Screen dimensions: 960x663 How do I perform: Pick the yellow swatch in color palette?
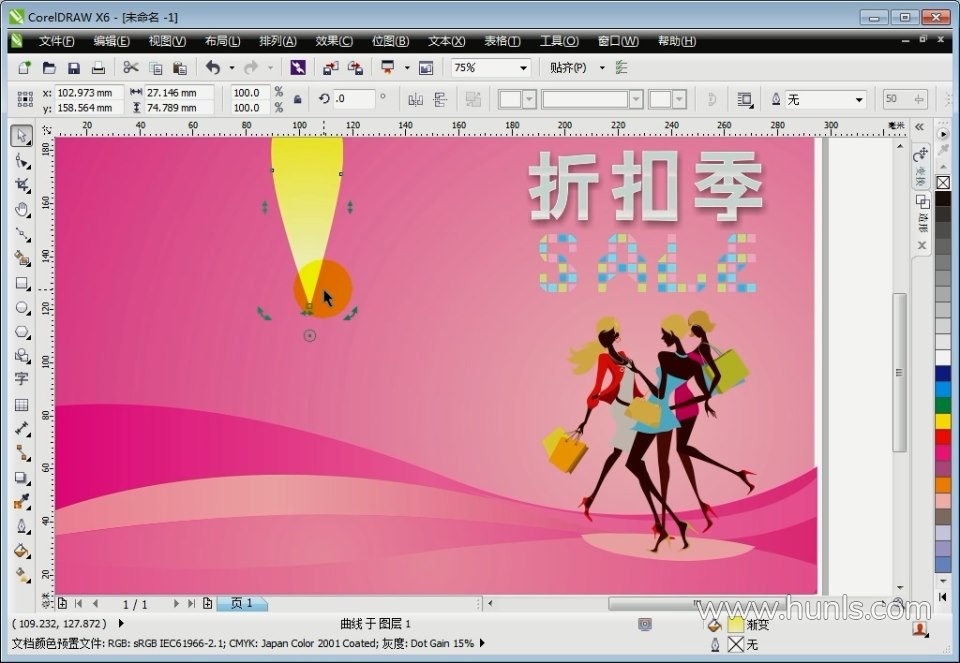pyautogui.click(x=943, y=421)
